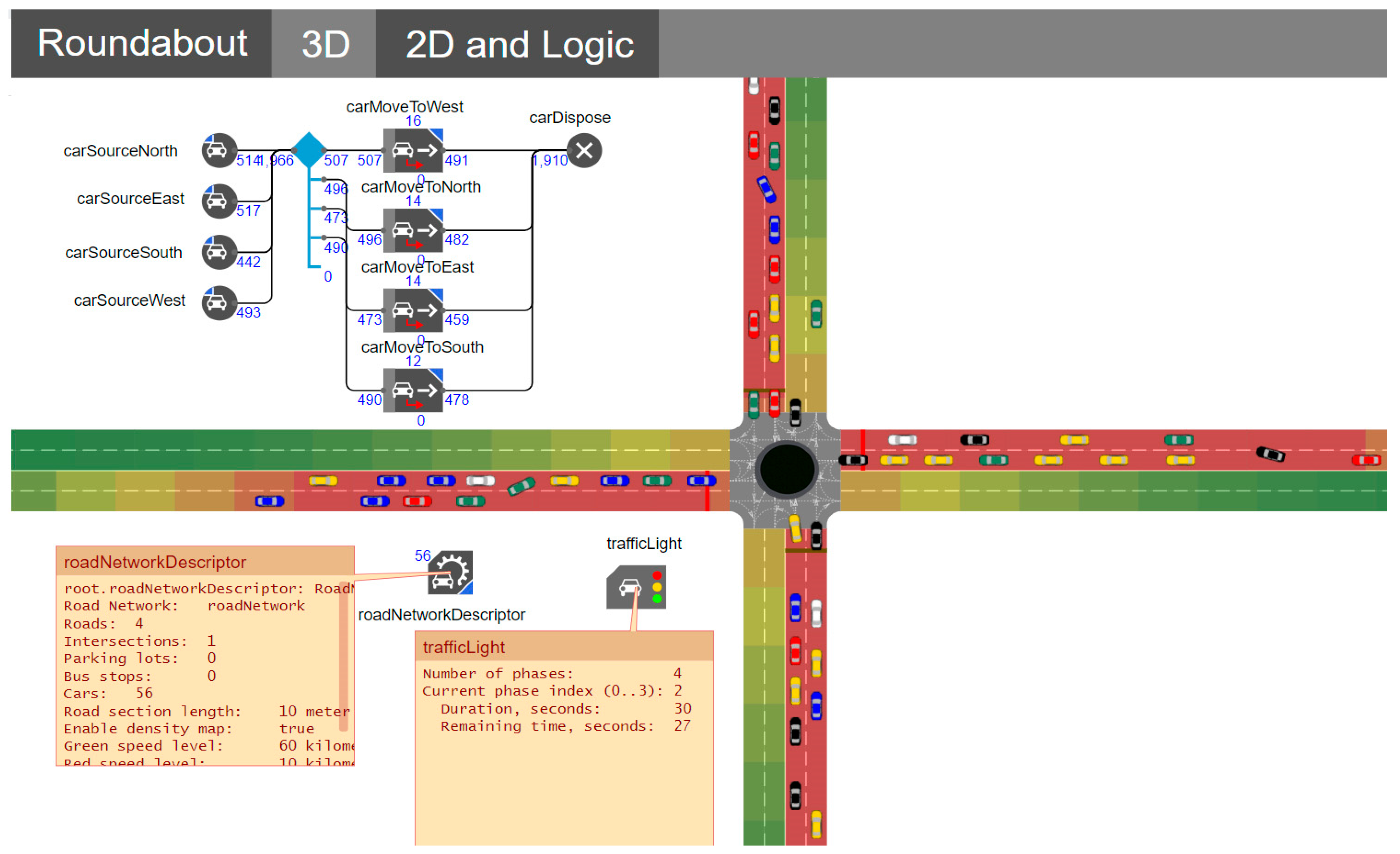Click the 'Number of phases: 4' row
The height and width of the screenshot is (854, 1400).
point(552,673)
